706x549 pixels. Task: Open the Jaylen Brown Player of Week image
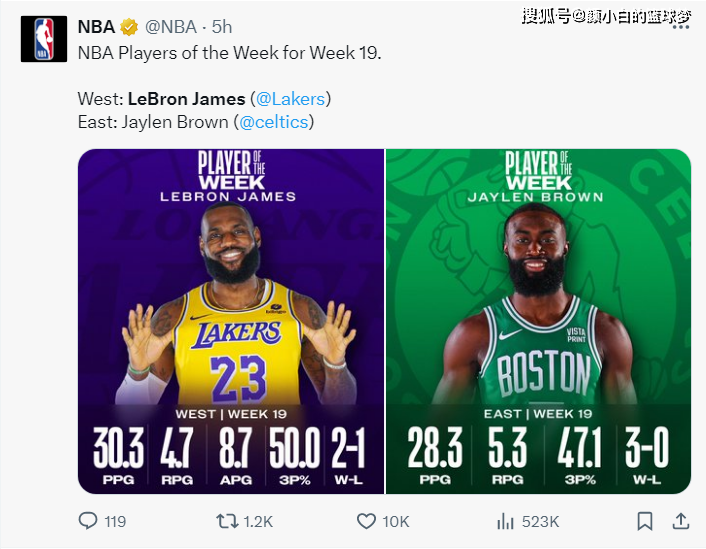coord(538,320)
